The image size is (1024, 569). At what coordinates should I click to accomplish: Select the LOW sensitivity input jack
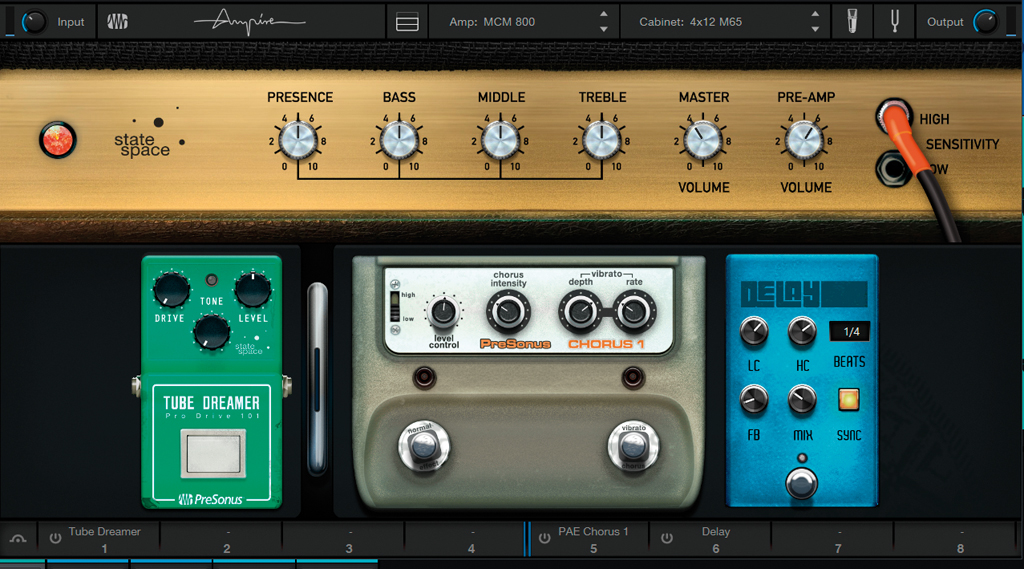[892, 169]
